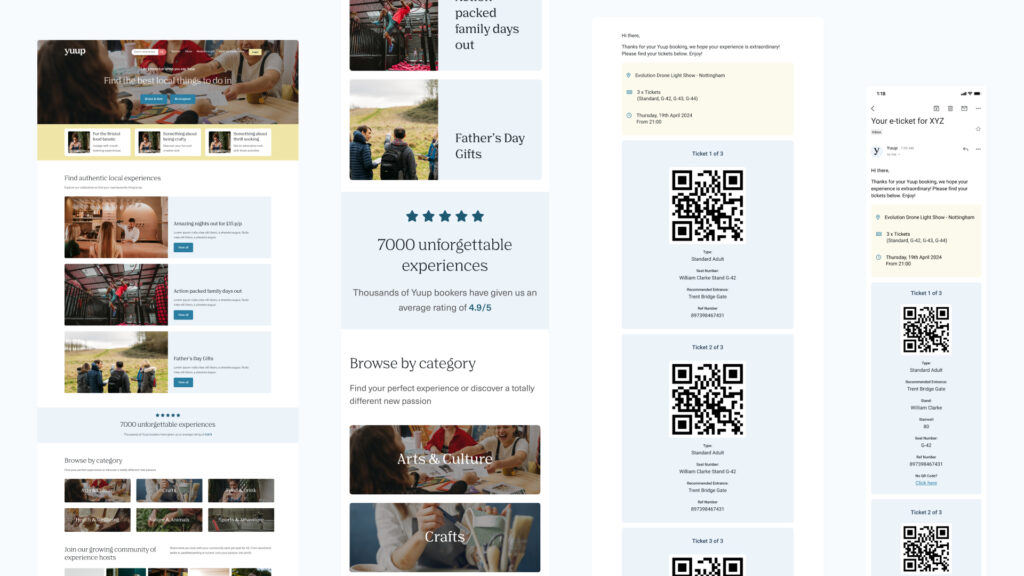The width and height of the screenshot is (1024, 576).
Task: Click the ref number '897398467431' under desktop Ticket 1
Action: pos(707,315)
